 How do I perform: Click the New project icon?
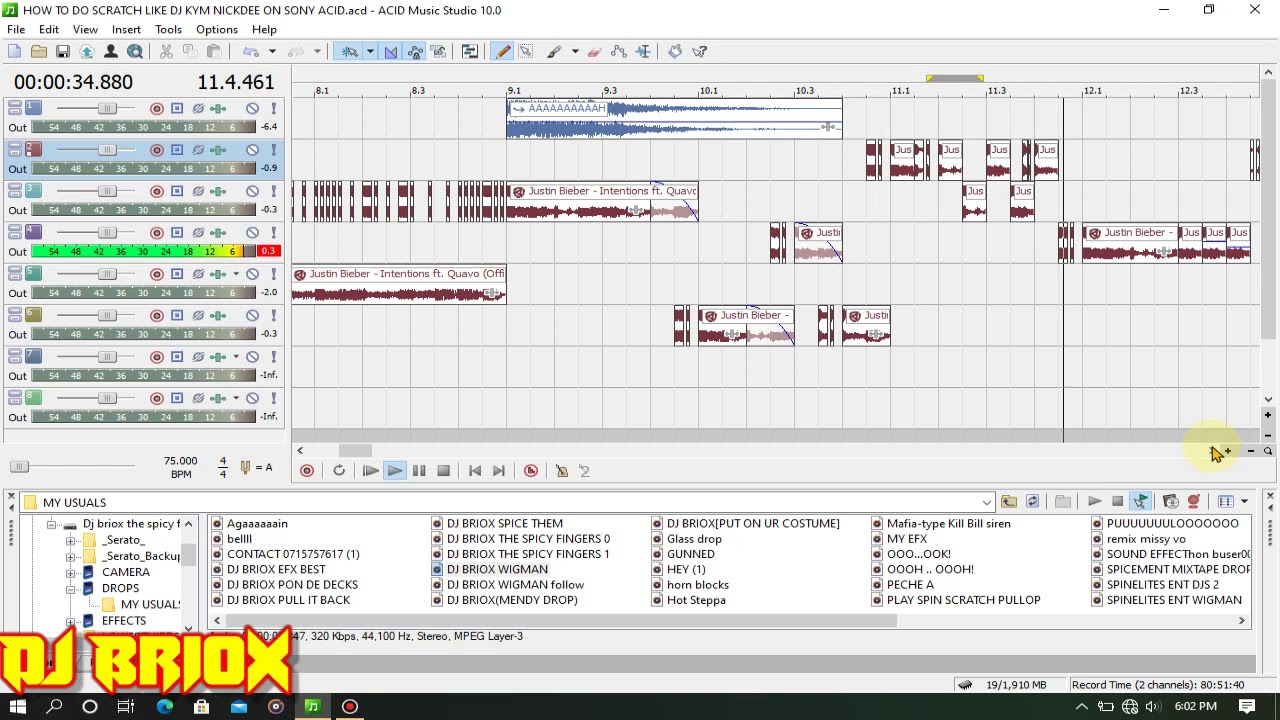15,51
